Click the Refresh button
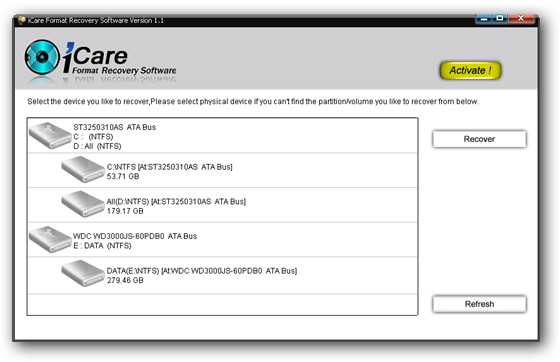 tap(479, 304)
